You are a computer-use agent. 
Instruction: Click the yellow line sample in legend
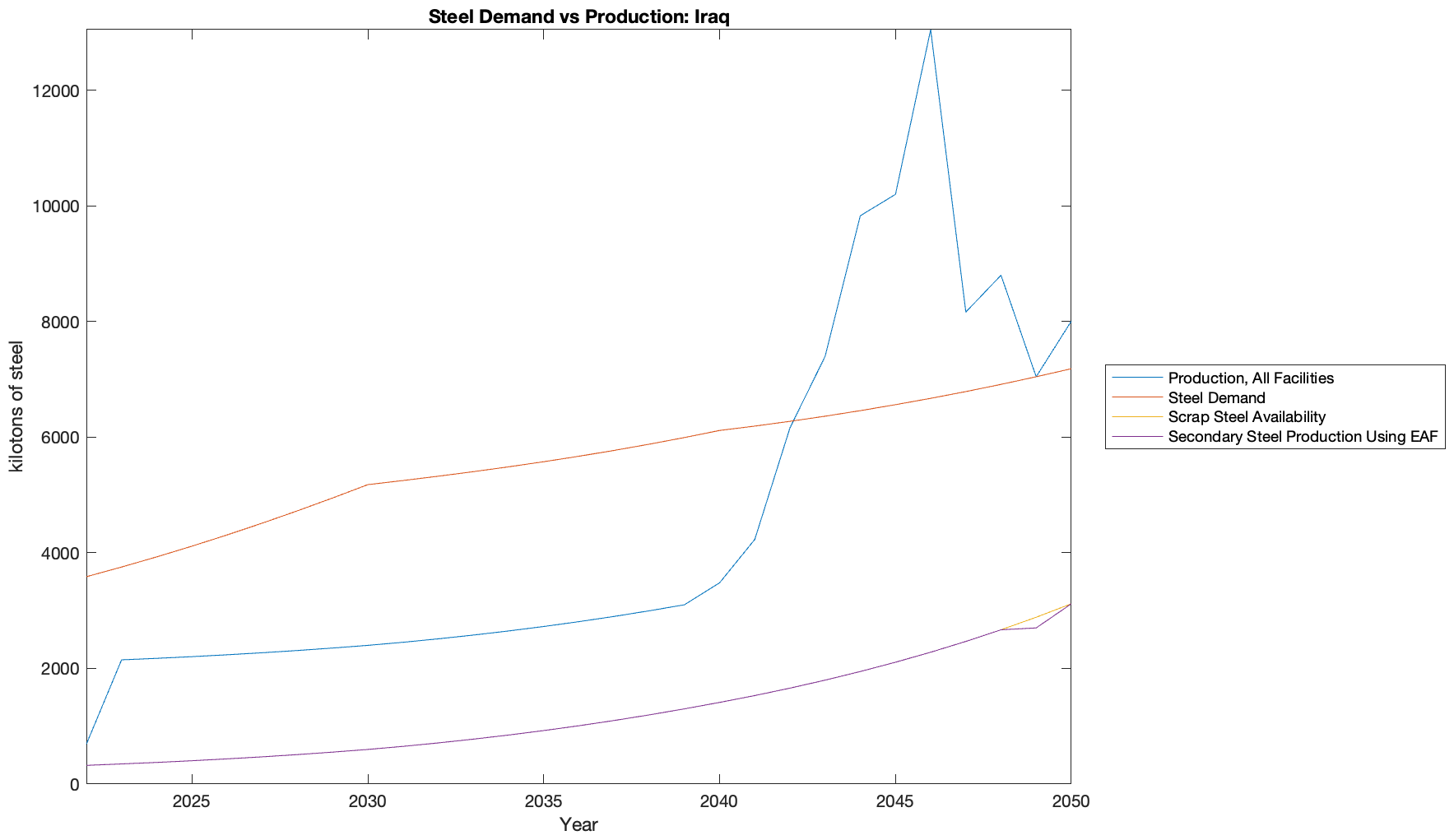[x=1136, y=417]
